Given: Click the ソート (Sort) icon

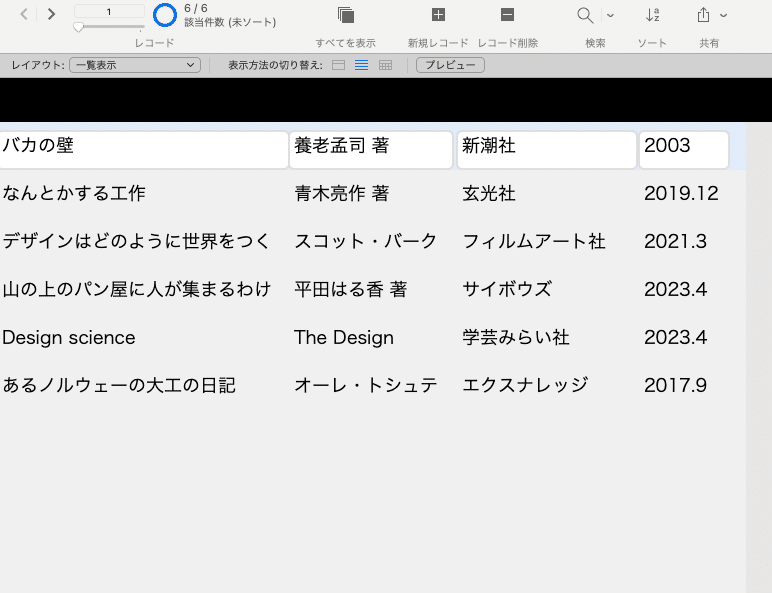Looking at the screenshot, I should [x=652, y=15].
